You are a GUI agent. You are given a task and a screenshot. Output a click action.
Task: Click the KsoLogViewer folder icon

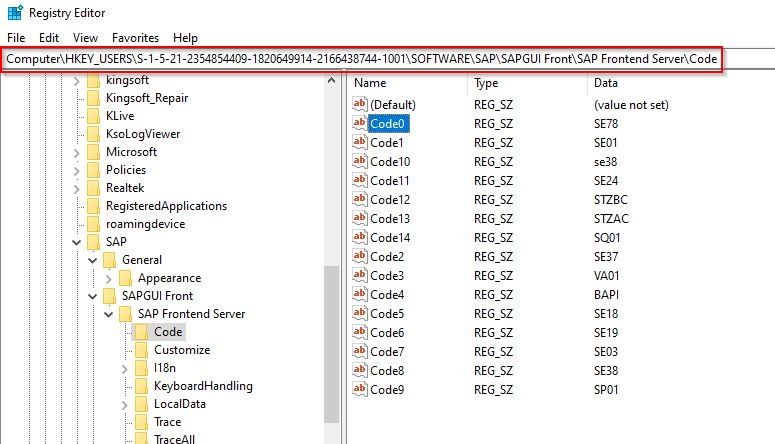click(x=93, y=134)
